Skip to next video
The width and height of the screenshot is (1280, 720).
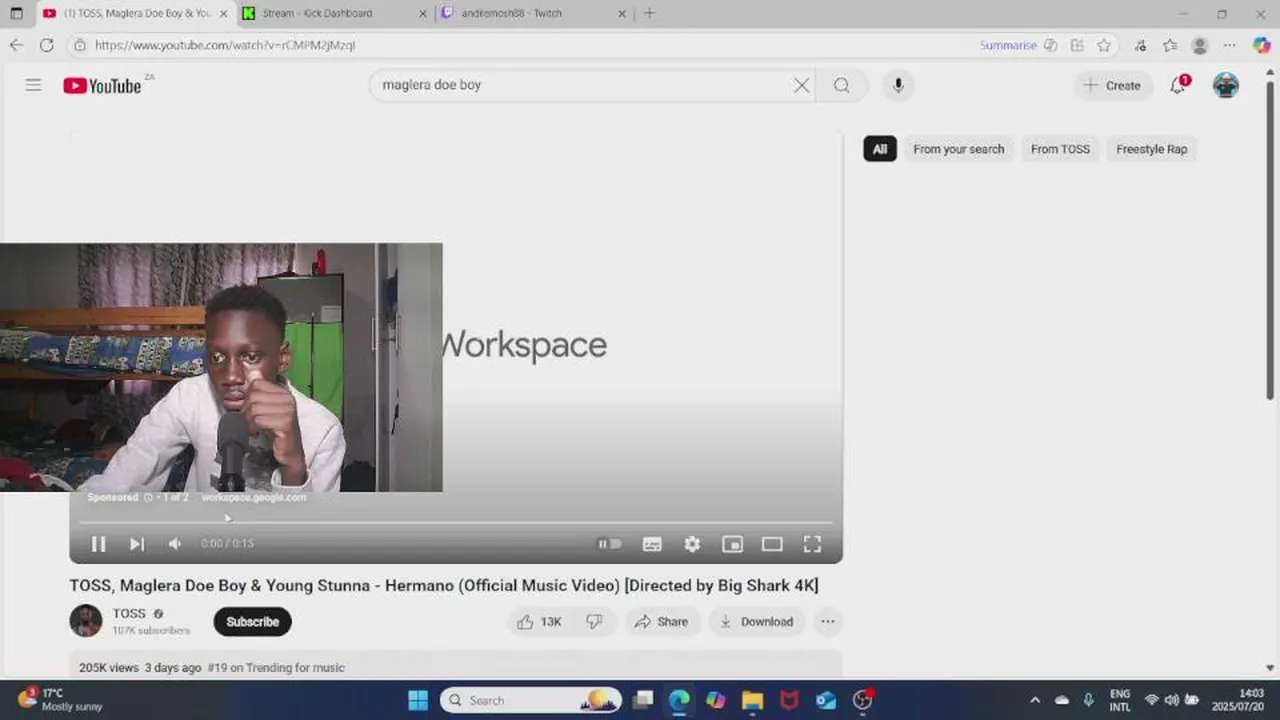coord(137,544)
